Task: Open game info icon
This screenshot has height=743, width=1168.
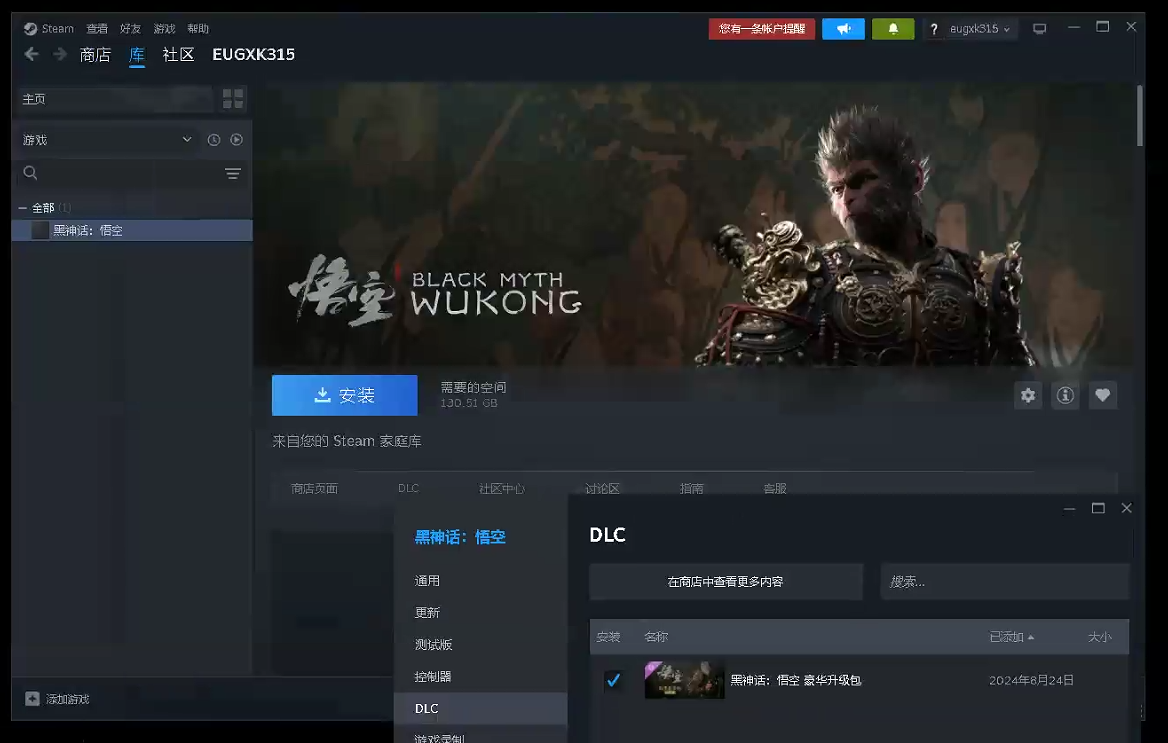Action: [x=1065, y=395]
